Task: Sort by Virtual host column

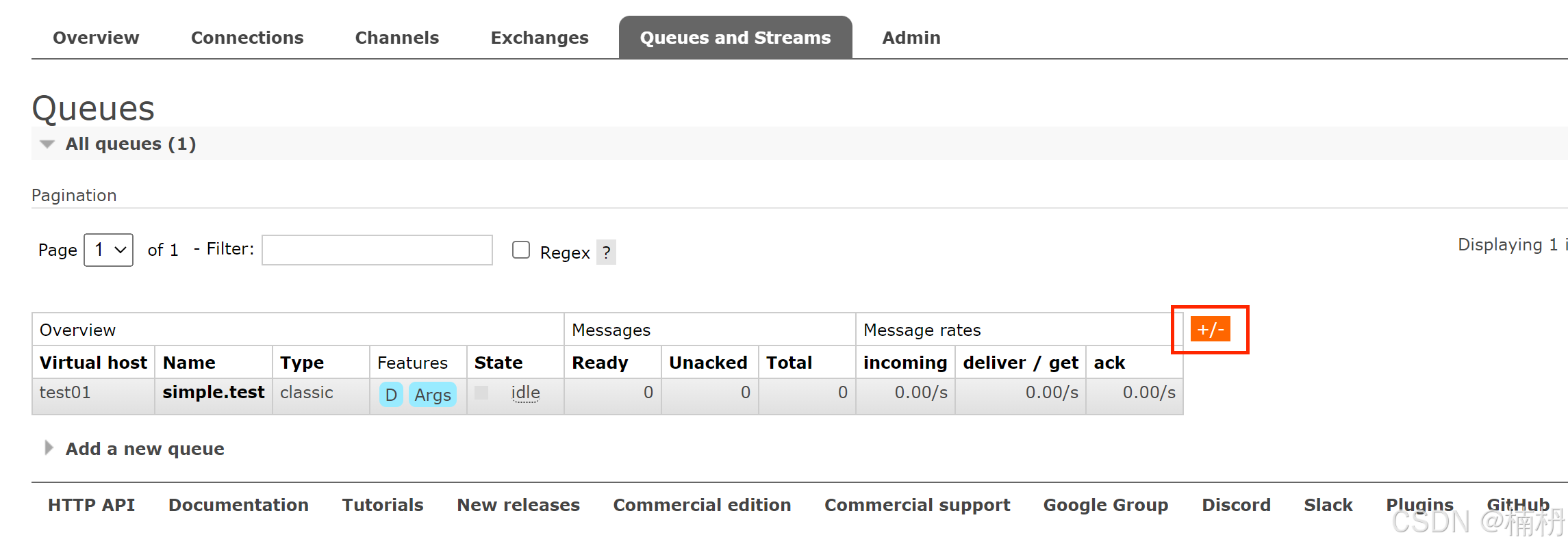Action: click(x=93, y=363)
